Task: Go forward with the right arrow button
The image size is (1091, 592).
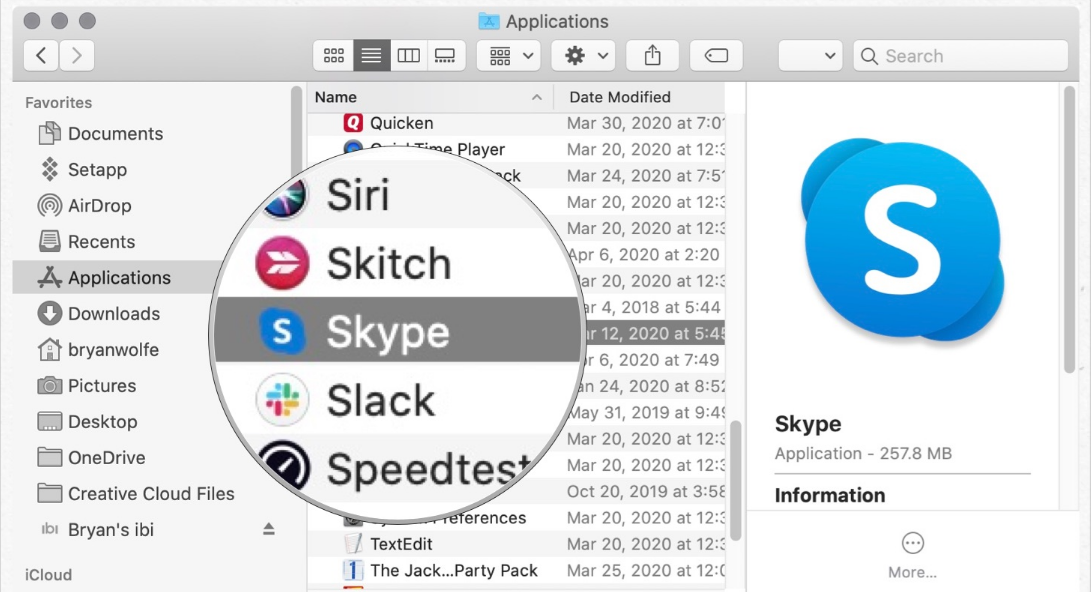Action: tap(77, 56)
